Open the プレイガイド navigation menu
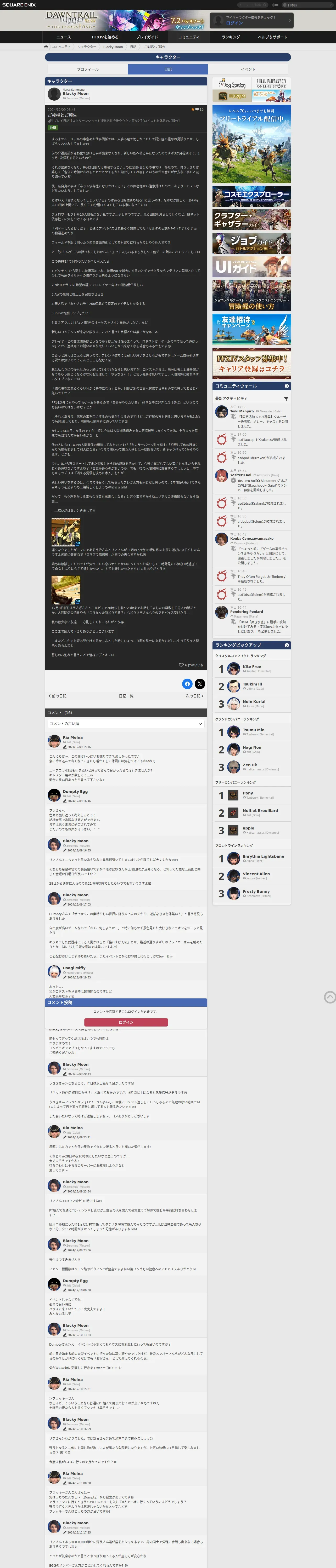 click(147, 37)
